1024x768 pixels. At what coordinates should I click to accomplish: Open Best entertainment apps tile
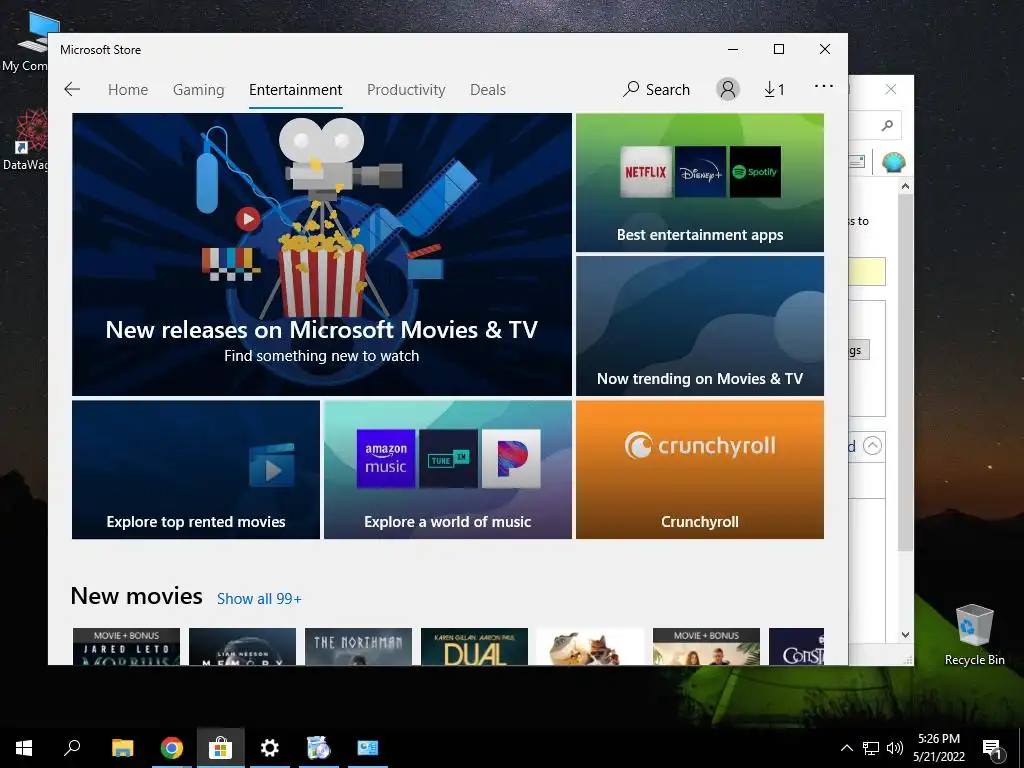pyautogui.click(x=699, y=182)
